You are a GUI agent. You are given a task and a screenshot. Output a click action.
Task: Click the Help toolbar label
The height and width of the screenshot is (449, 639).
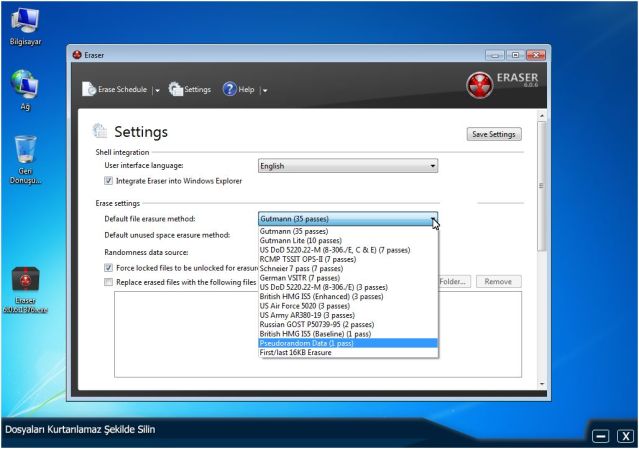[x=246, y=89]
